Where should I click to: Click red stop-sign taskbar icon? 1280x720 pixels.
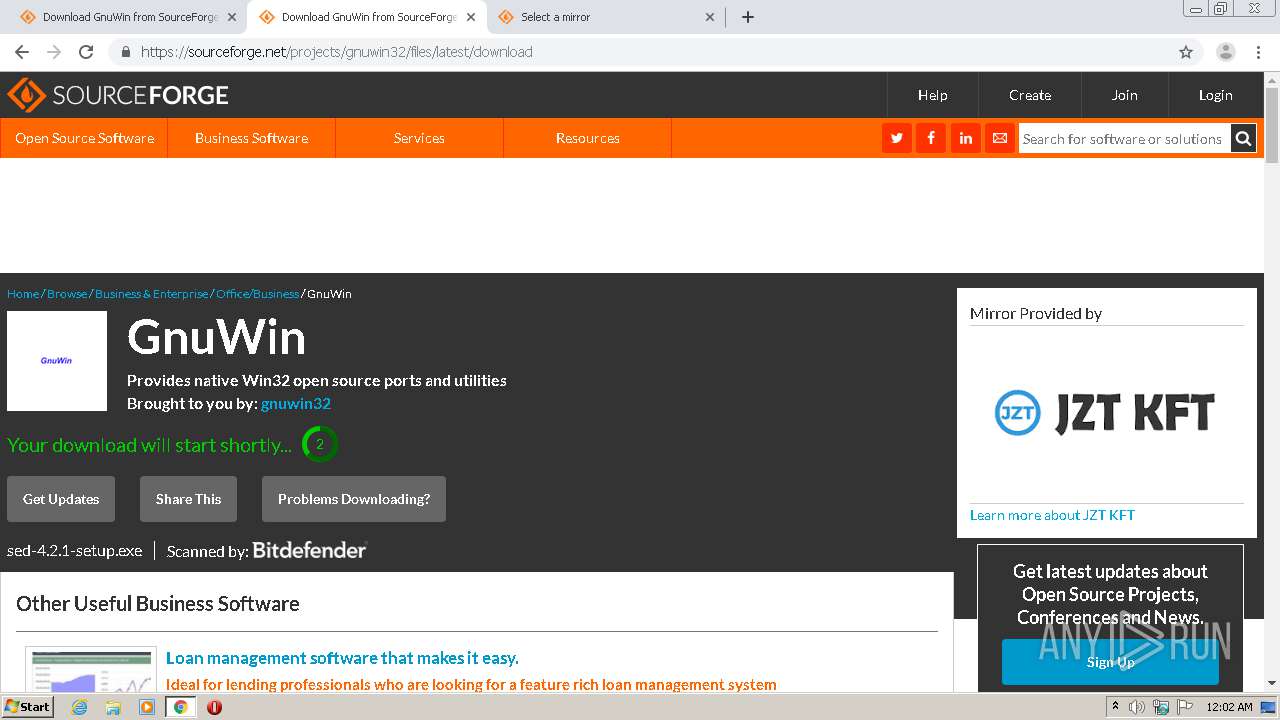pyautogui.click(x=214, y=707)
